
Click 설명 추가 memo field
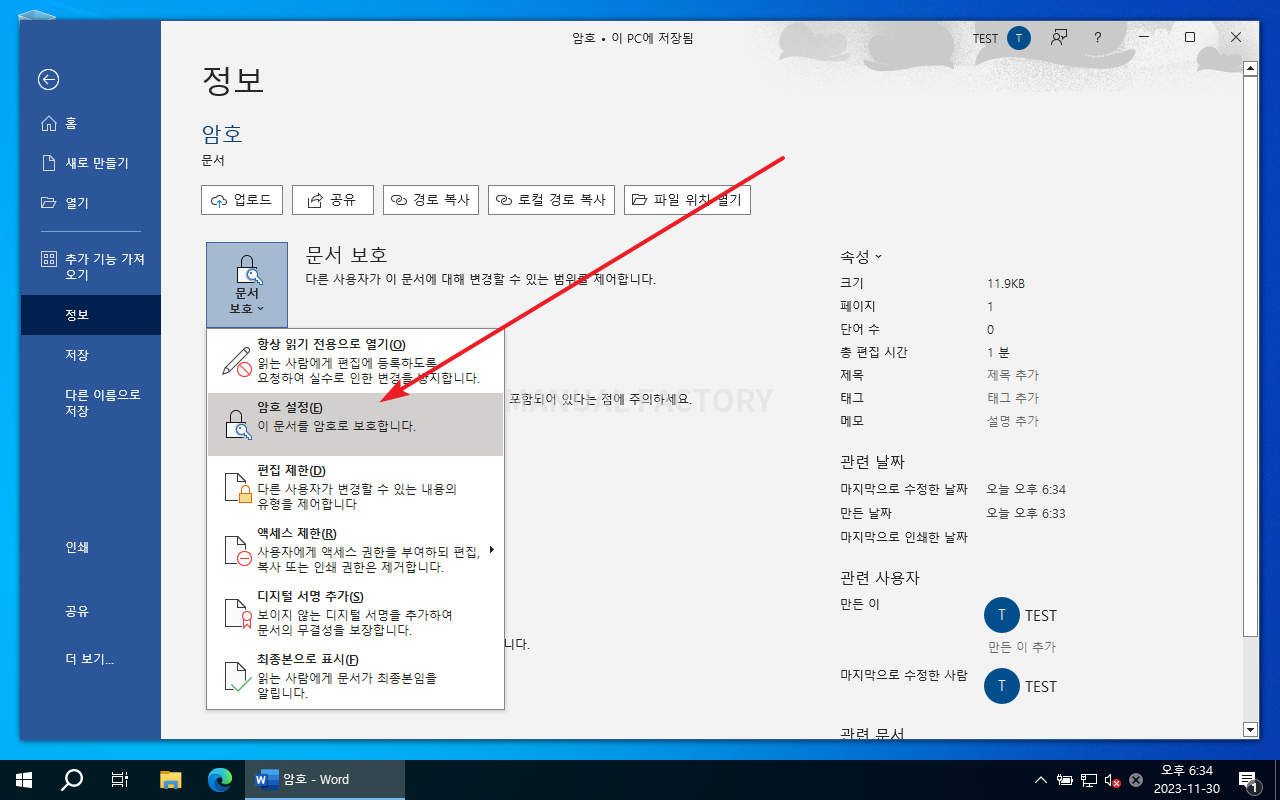[x=1013, y=421]
